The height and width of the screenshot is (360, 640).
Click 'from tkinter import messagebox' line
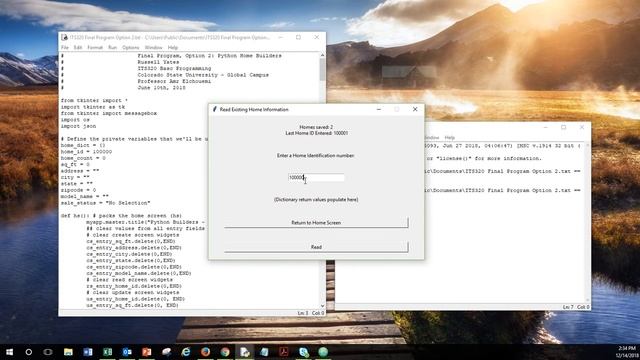click(109, 113)
